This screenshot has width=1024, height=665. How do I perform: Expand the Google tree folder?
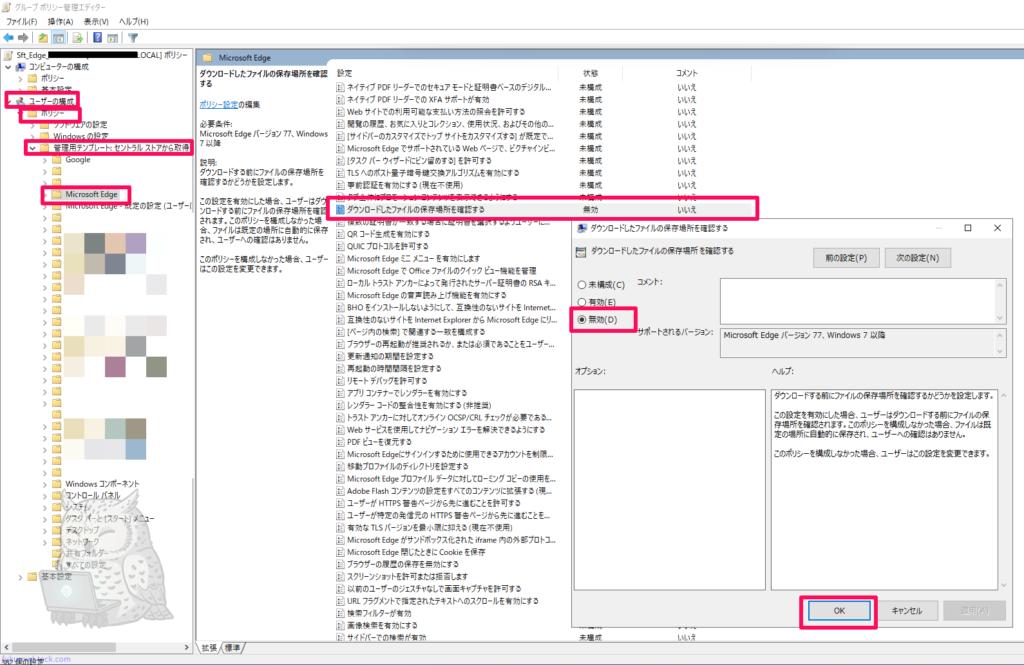(x=44, y=160)
